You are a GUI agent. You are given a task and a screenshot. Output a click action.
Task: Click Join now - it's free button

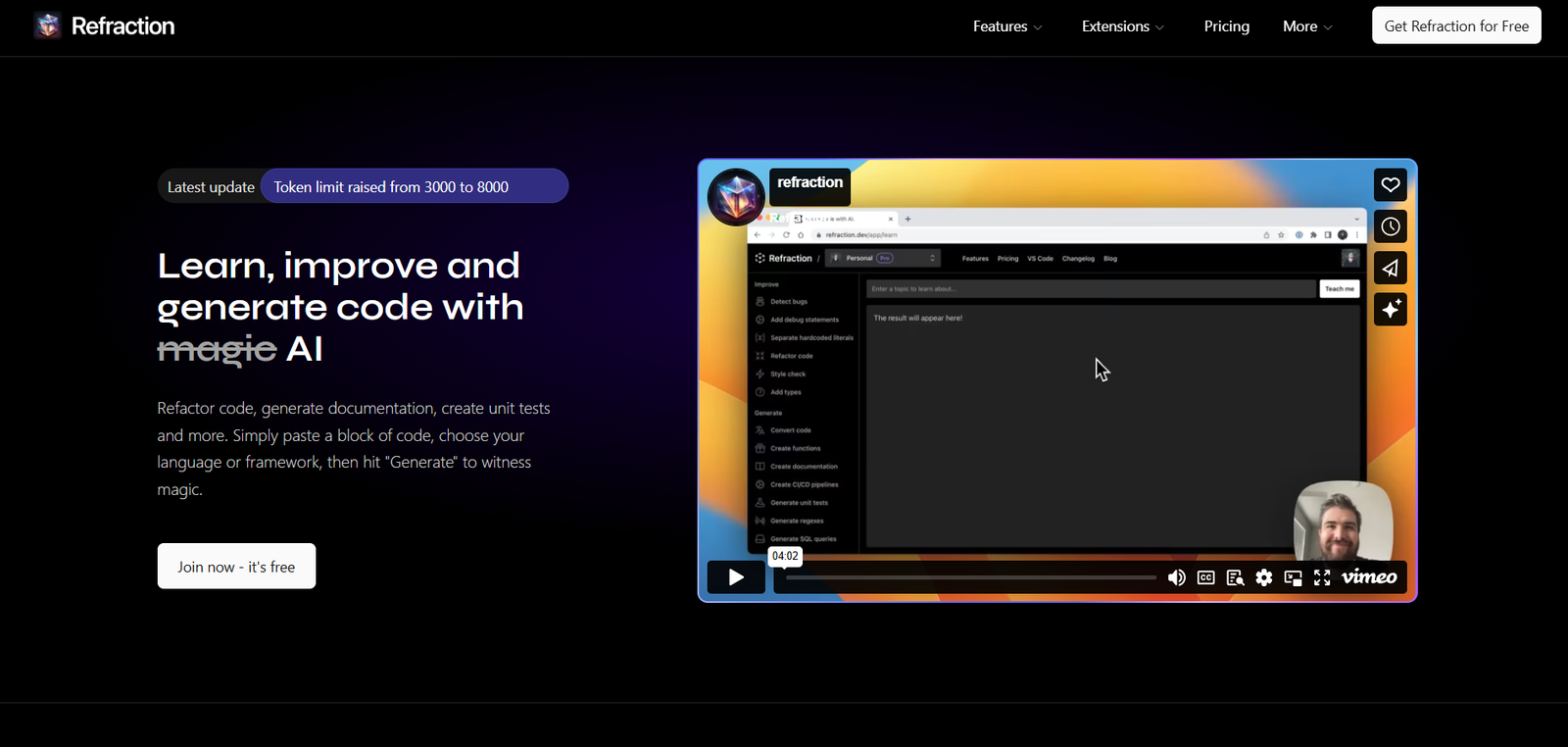[x=236, y=567]
